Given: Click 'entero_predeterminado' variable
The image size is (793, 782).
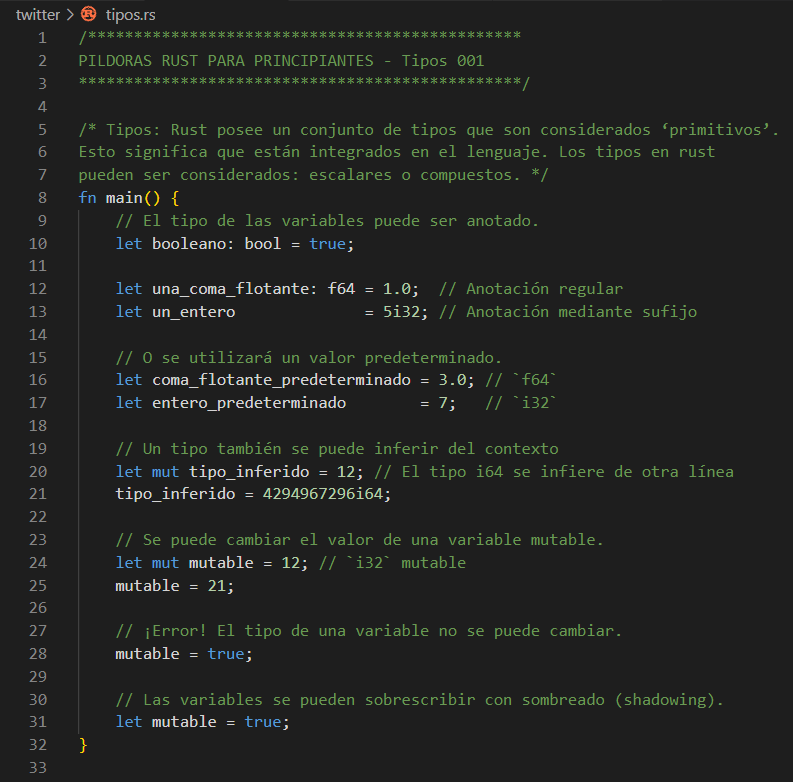Looking at the screenshot, I should tap(249, 403).
